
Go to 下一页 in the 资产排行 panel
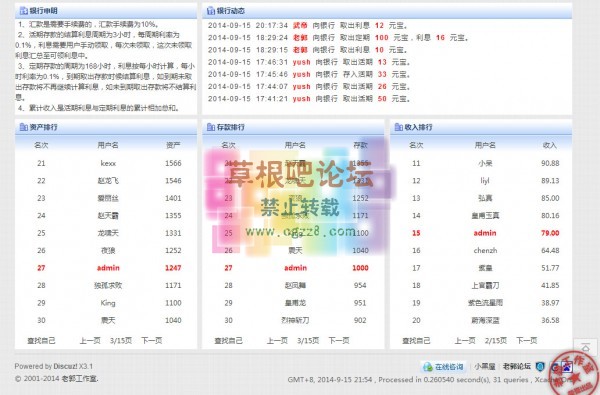152,340
